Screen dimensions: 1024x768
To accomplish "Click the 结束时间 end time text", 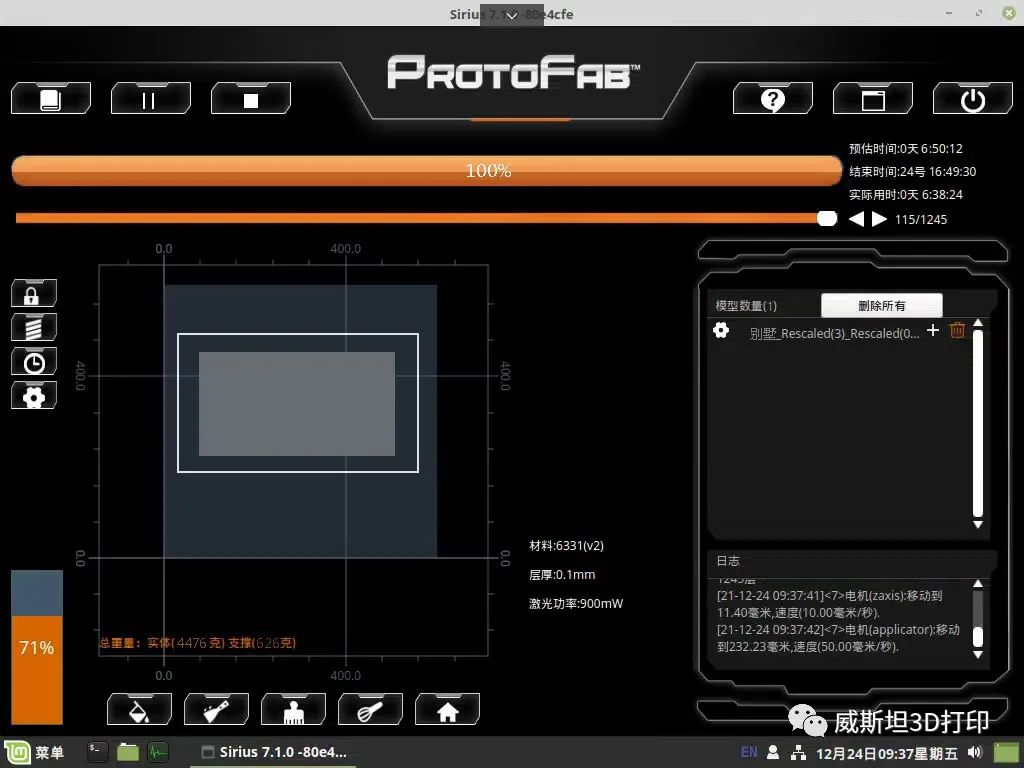I will 912,172.
